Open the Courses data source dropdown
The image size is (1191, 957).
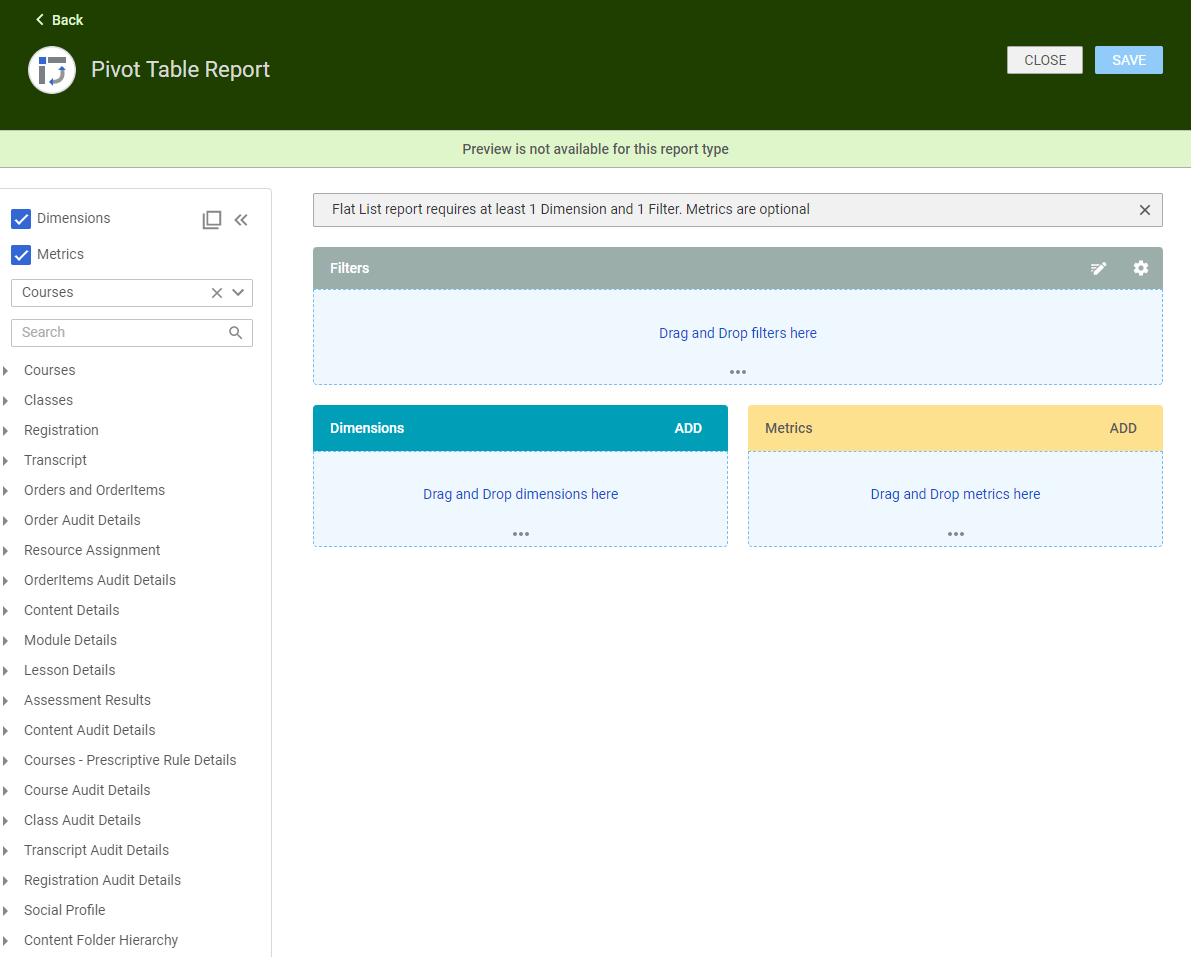(x=238, y=292)
